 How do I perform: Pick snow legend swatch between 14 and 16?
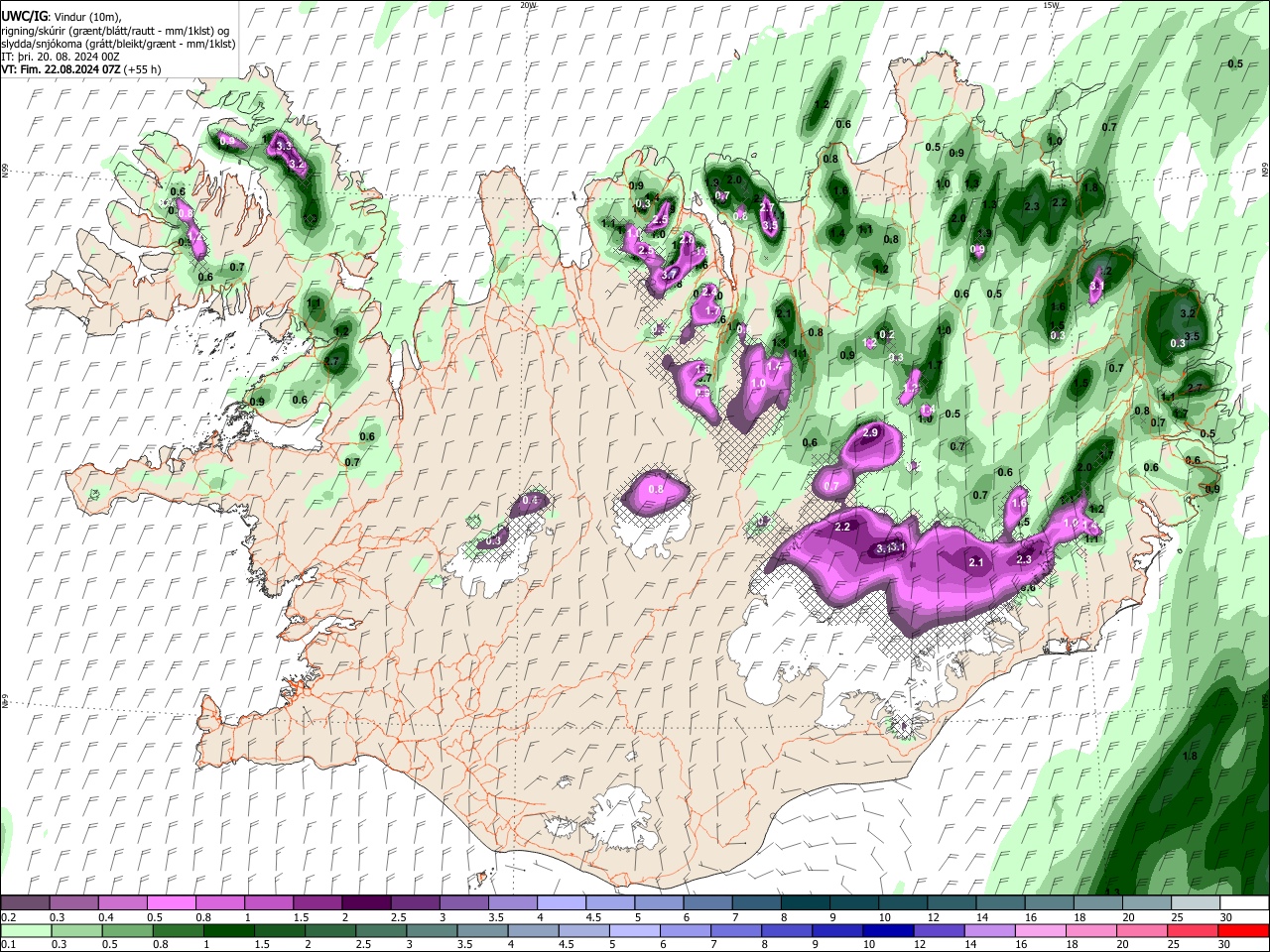pos(1001,903)
